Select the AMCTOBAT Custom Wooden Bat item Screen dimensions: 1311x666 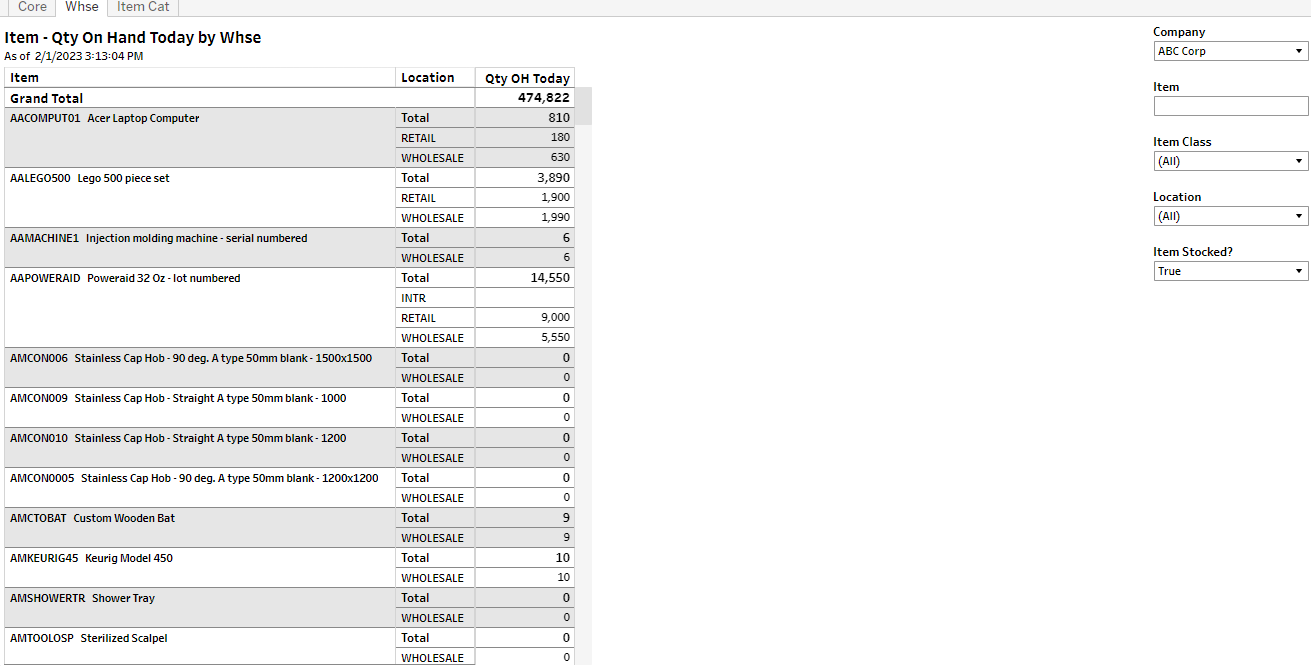pos(92,518)
